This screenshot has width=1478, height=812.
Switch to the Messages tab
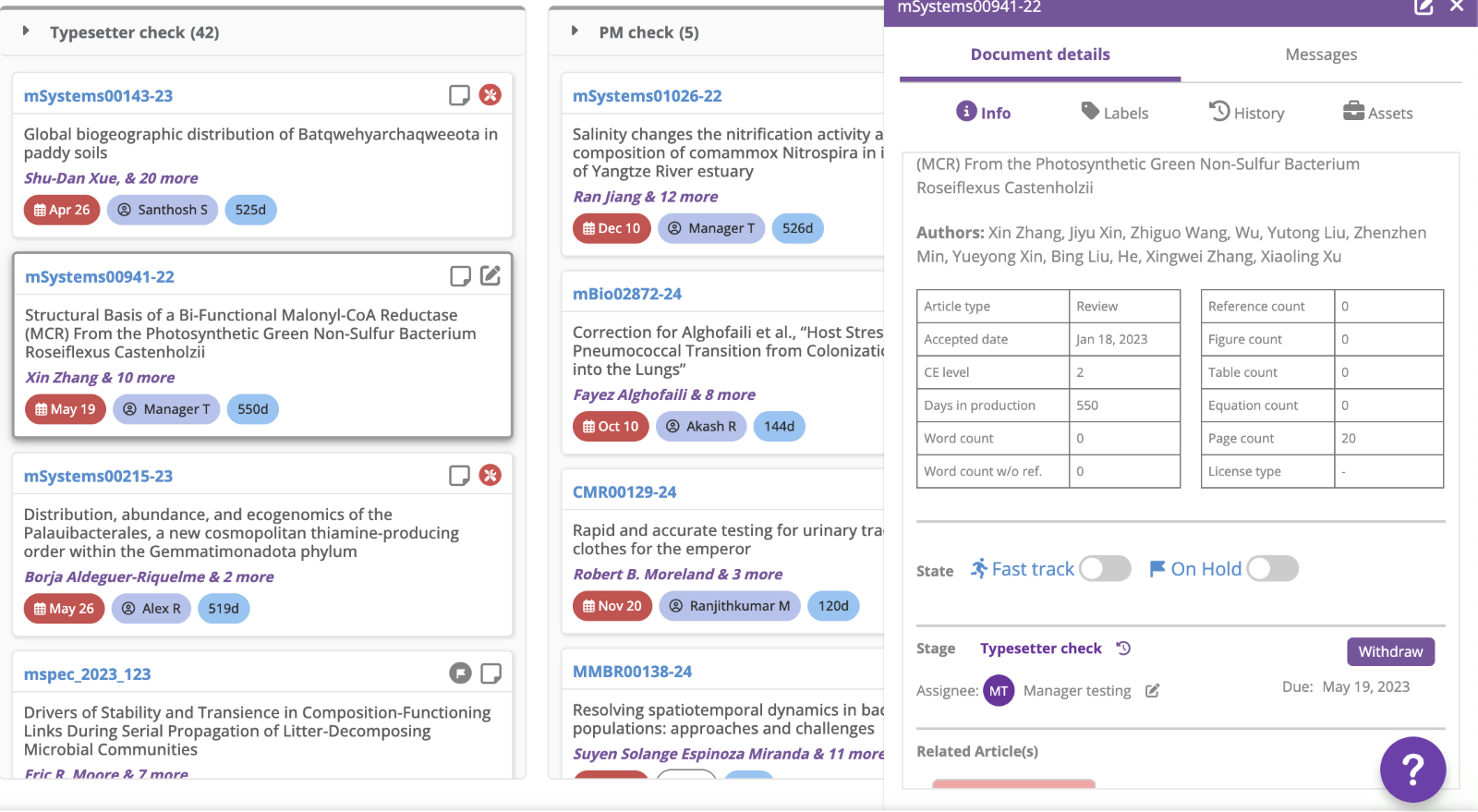[x=1321, y=55]
